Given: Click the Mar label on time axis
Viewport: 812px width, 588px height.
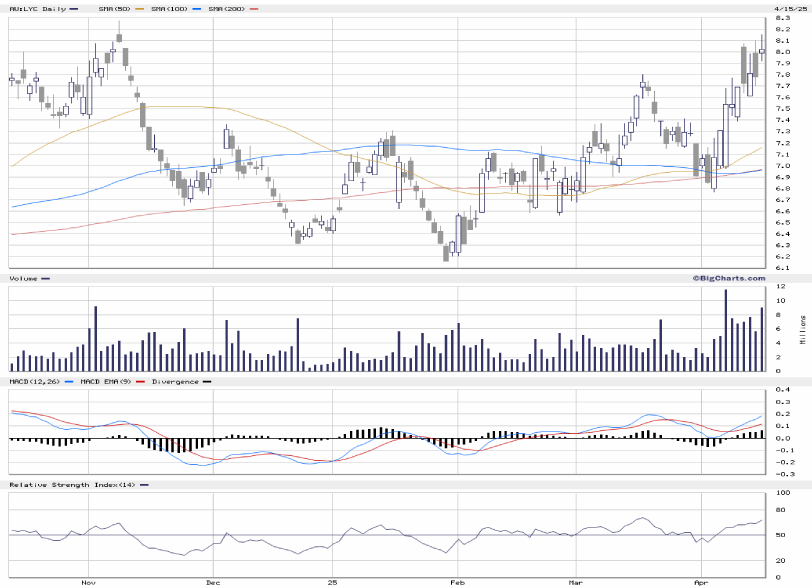Looking at the screenshot, I should click(577, 580).
